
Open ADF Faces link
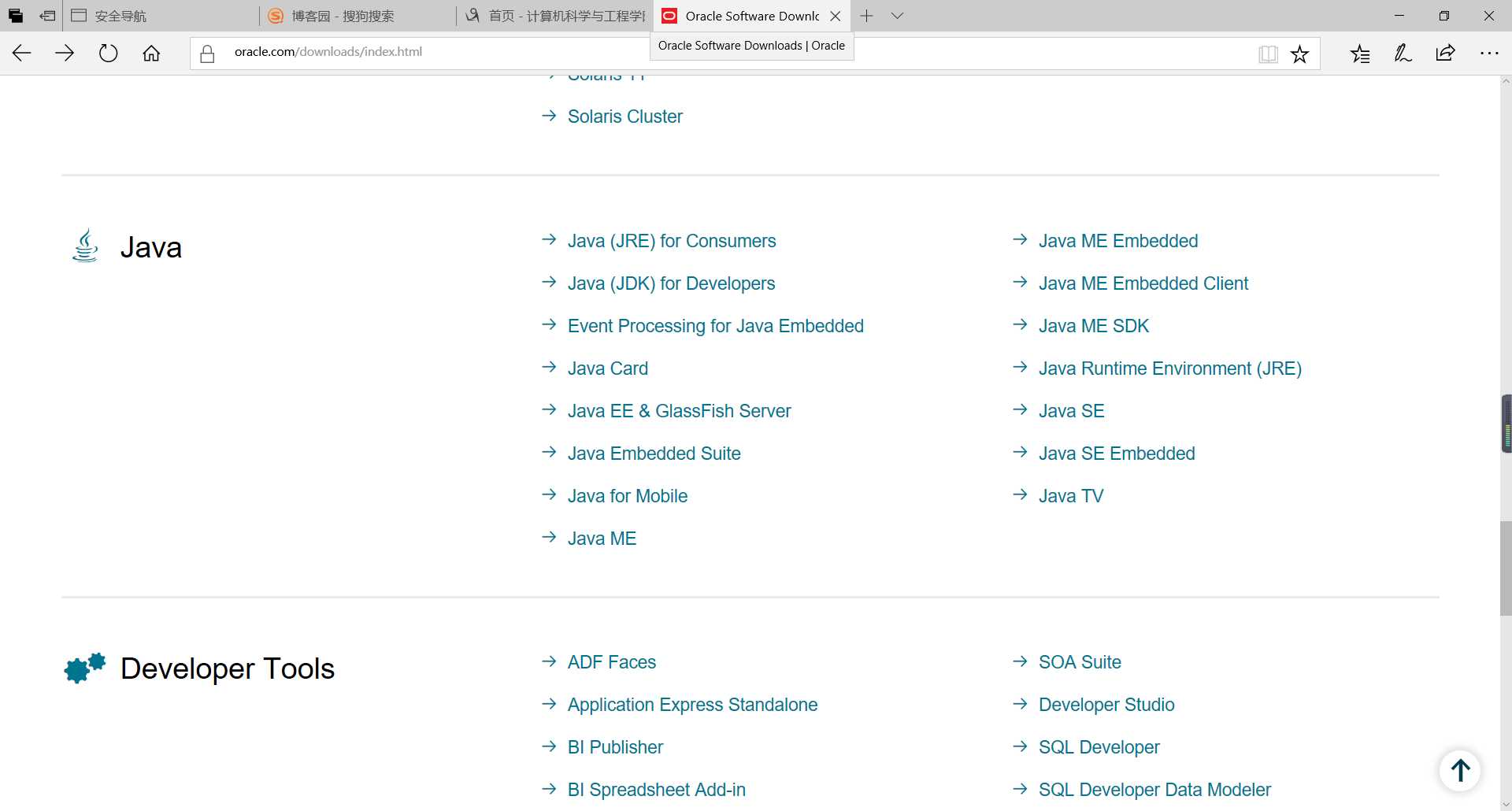coord(611,662)
